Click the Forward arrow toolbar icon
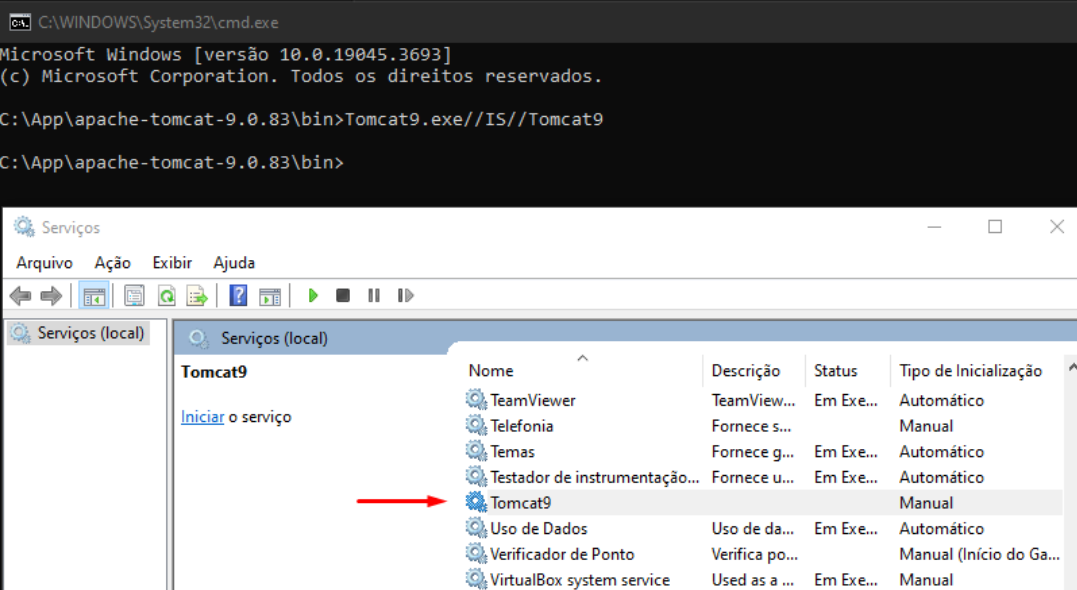This screenshot has height=590, width=1077. pyautogui.click(x=52, y=296)
